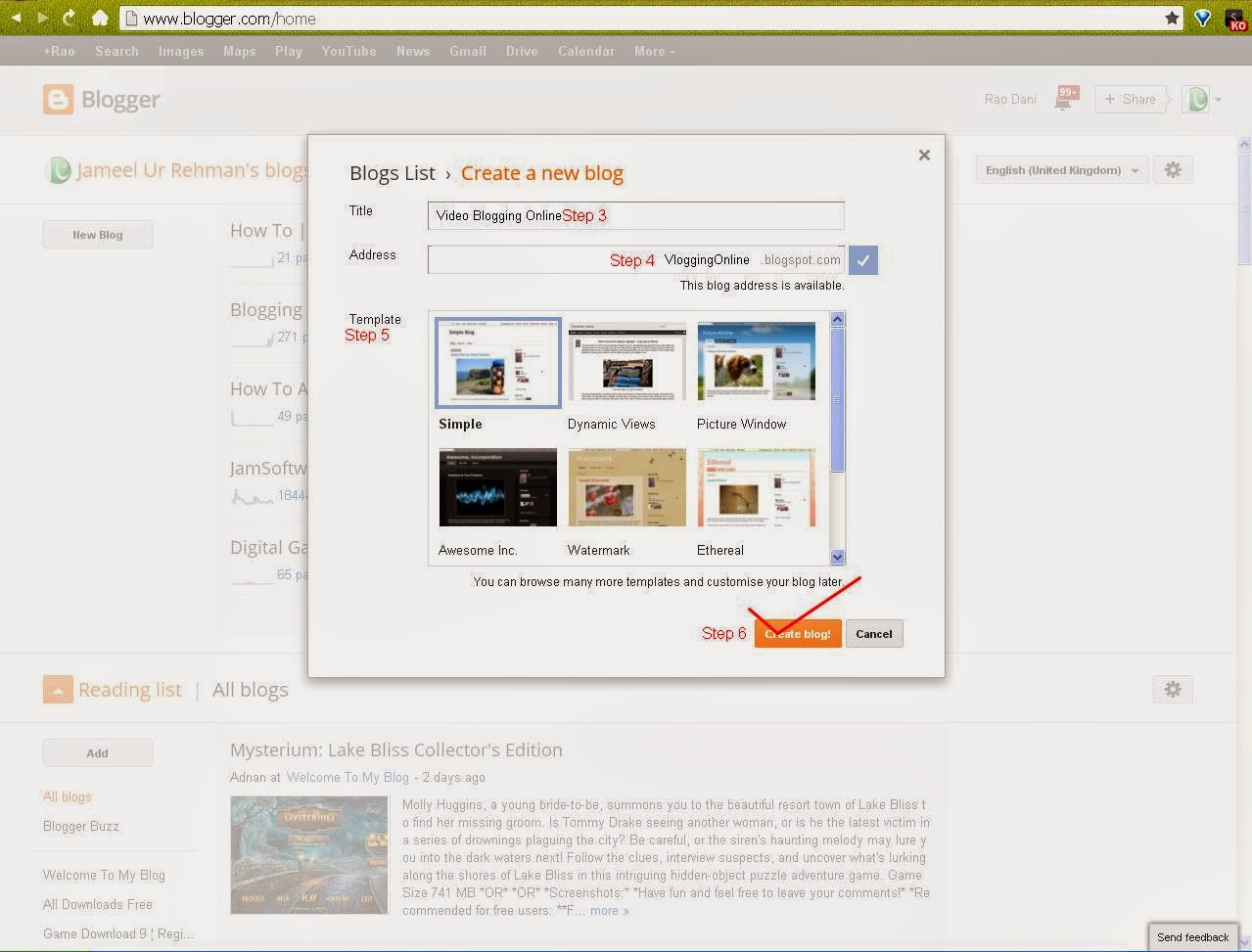This screenshot has width=1252, height=952.
Task: Open the English (United Kingdom) language dropdown
Action: tap(1062, 170)
